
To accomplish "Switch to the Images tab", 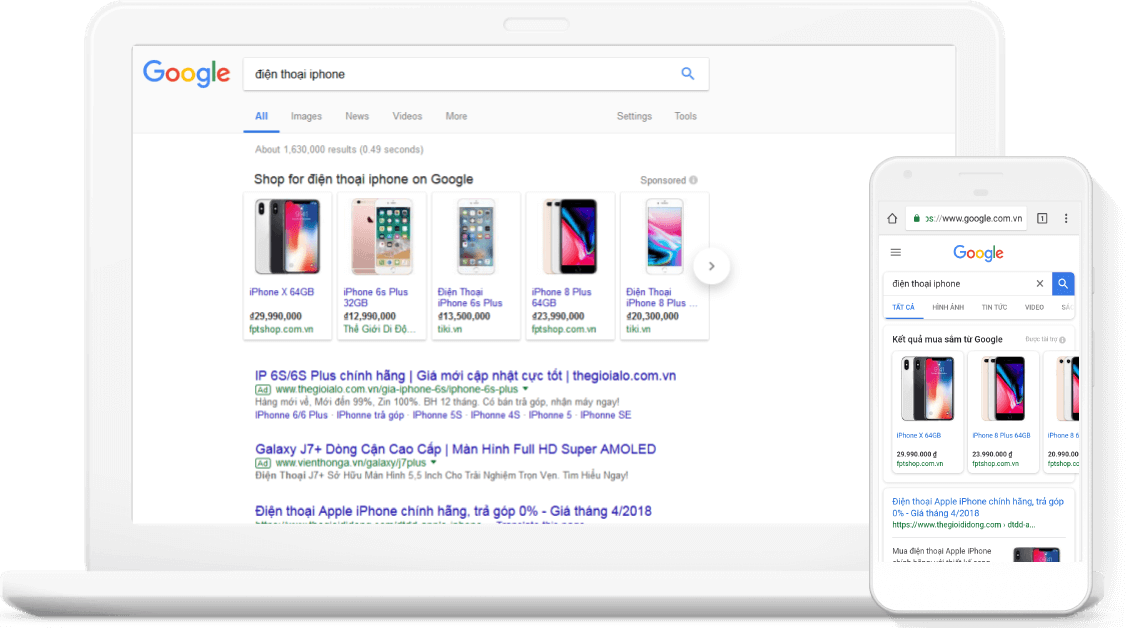I will coord(306,116).
